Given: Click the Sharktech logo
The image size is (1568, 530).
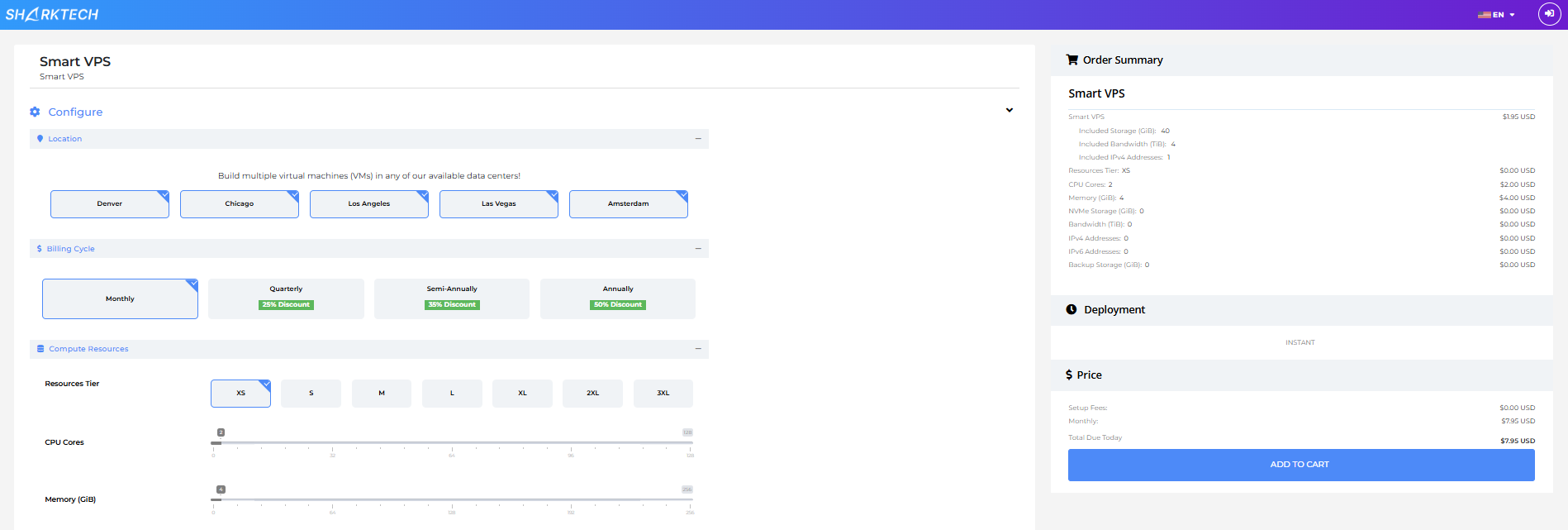Looking at the screenshot, I should (52, 14).
